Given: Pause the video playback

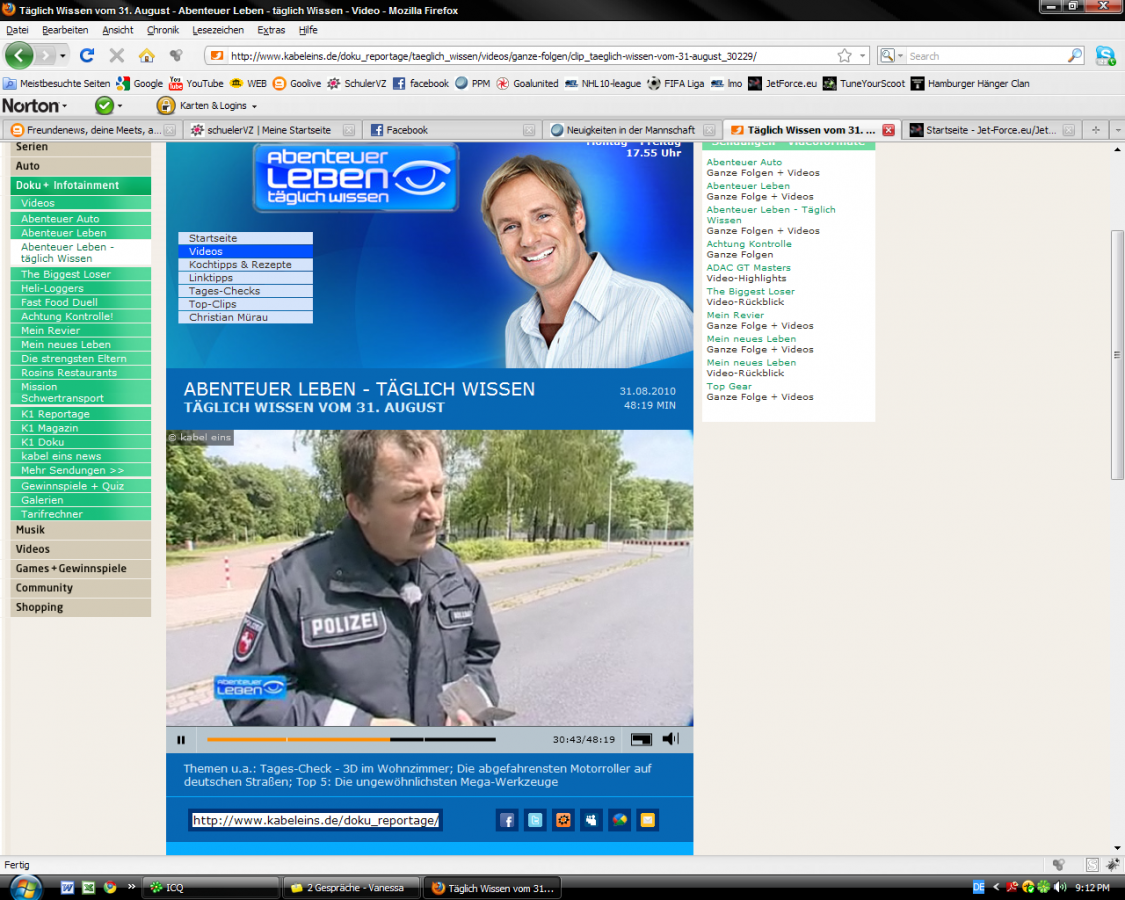Looking at the screenshot, I should coord(181,739).
